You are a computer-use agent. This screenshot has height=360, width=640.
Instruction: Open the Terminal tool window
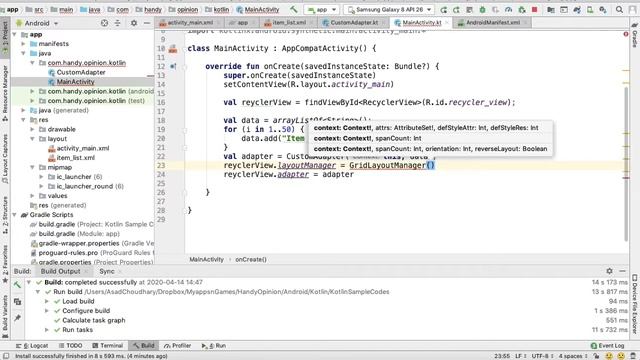coord(107,346)
